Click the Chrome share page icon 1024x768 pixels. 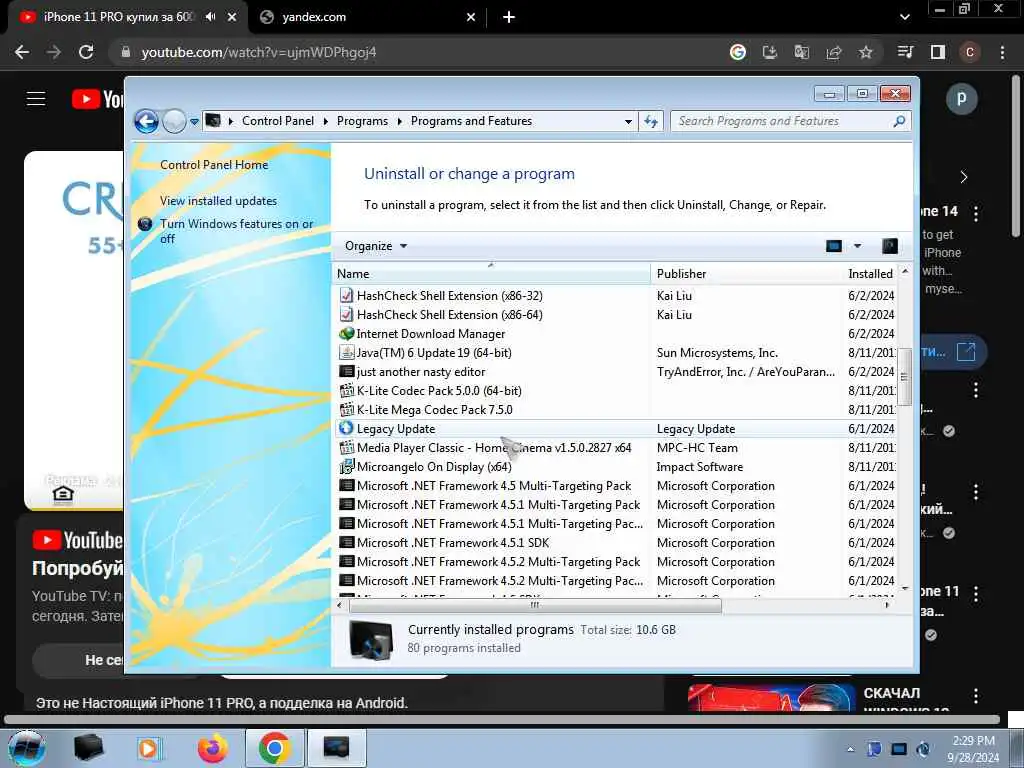833,52
